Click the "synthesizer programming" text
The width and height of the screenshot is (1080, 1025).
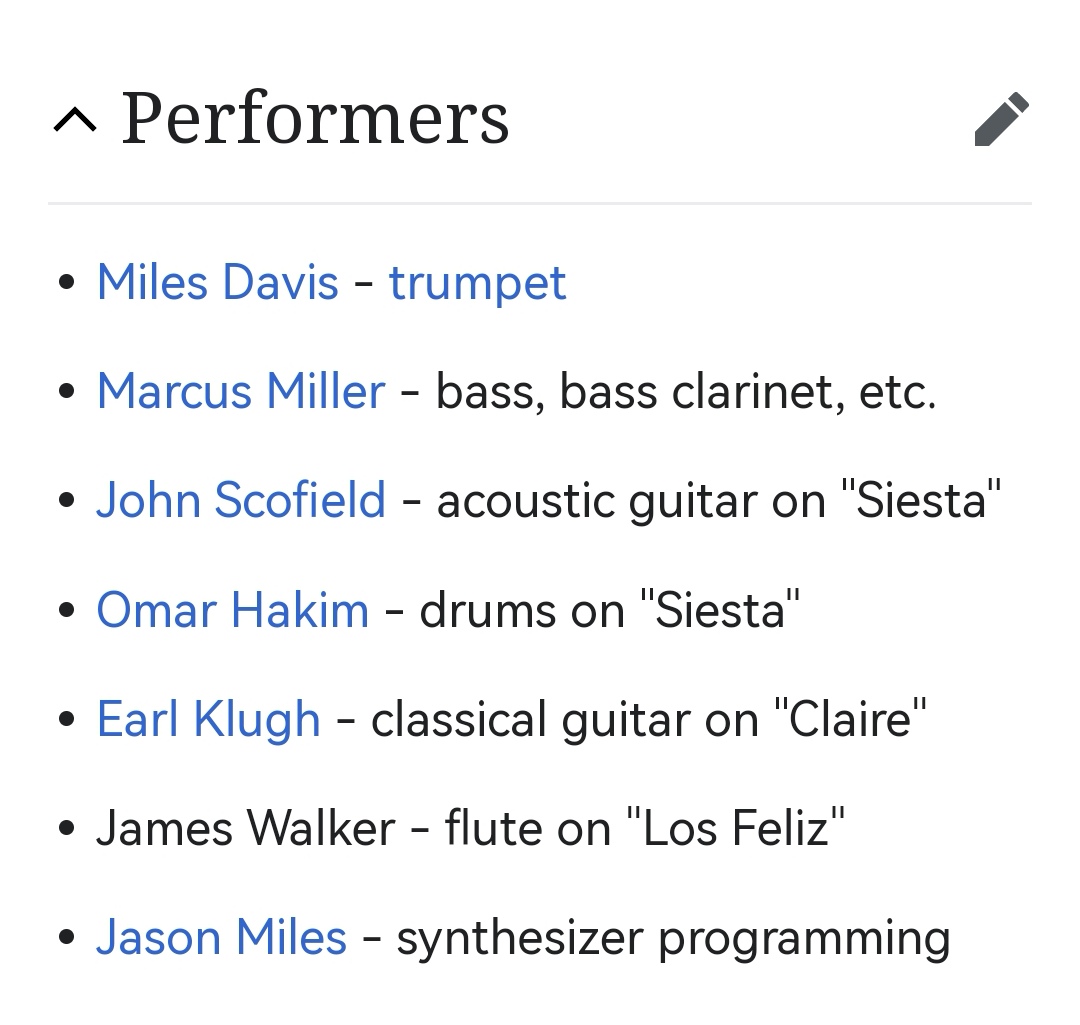[x=673, y=937]
